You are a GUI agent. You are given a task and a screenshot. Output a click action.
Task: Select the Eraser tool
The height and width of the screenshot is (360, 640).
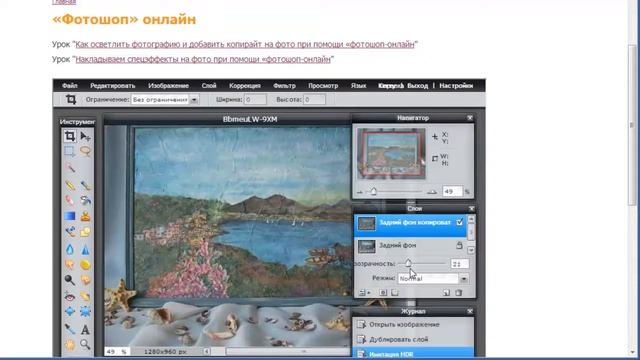pos(70,200)
